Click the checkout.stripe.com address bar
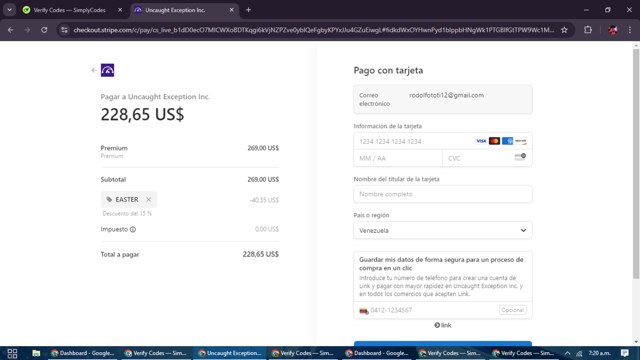 click(313, 30)
